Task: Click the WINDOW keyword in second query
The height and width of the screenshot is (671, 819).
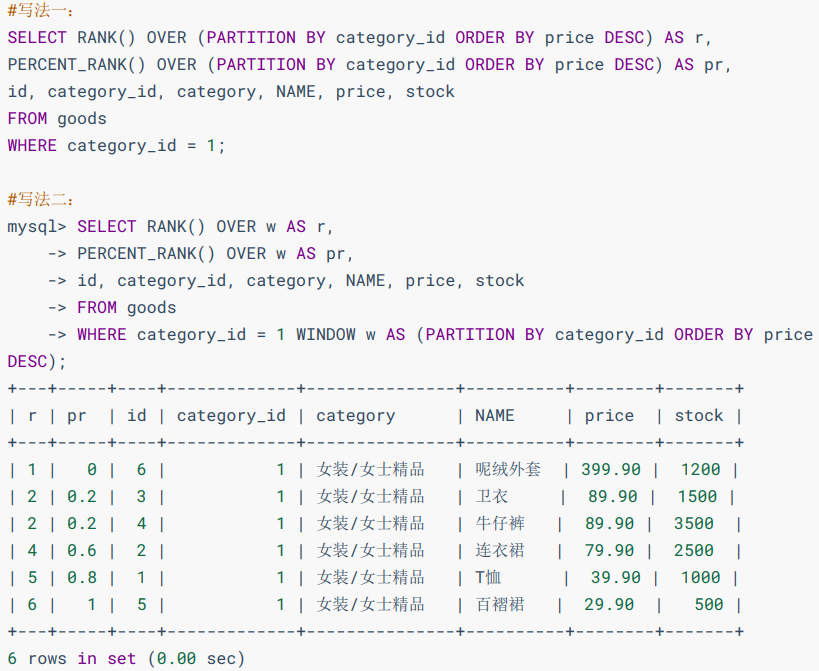Action: pyautogui.click(x=326, y=334)
